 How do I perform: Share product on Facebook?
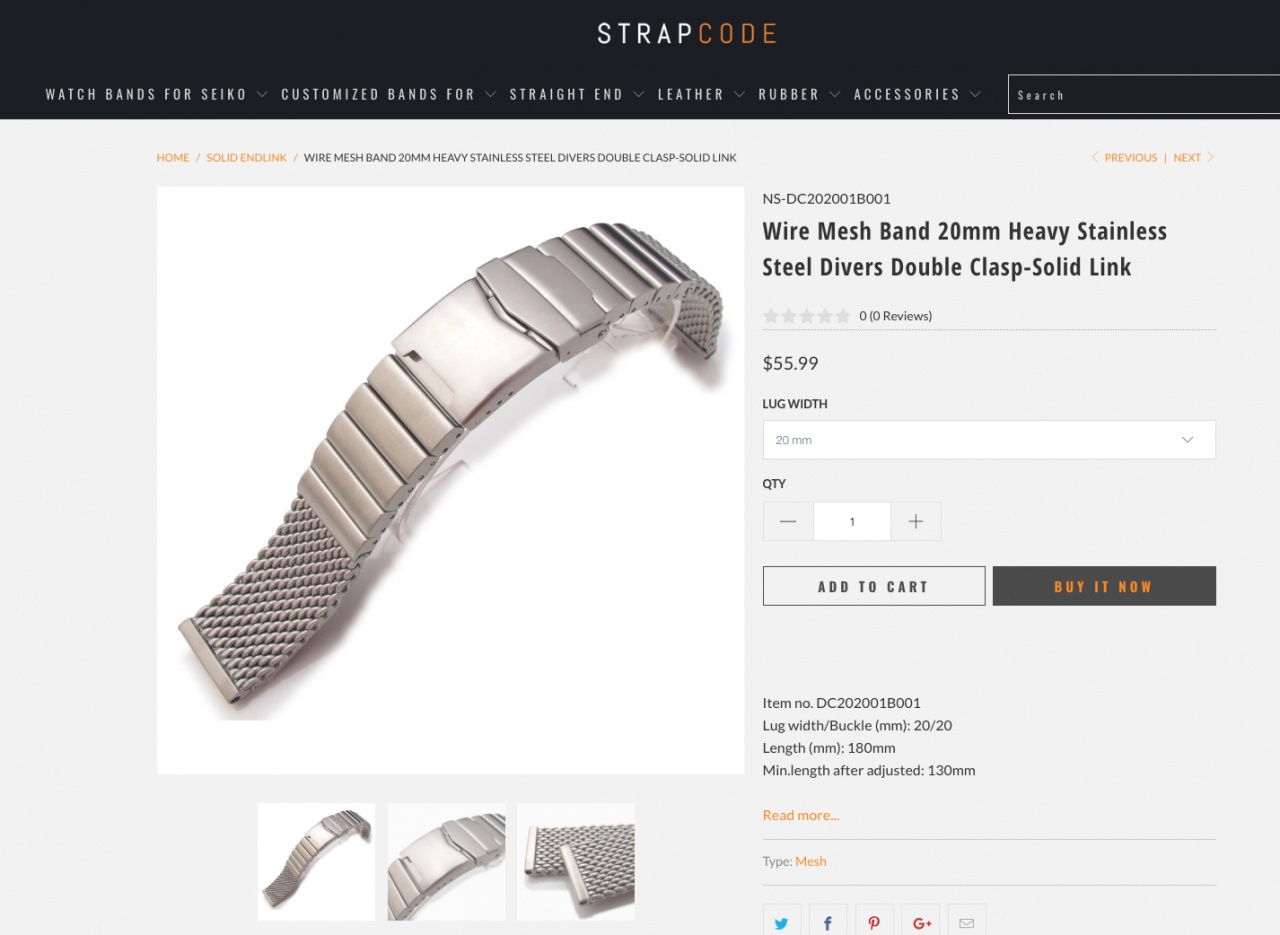point(828,921)
